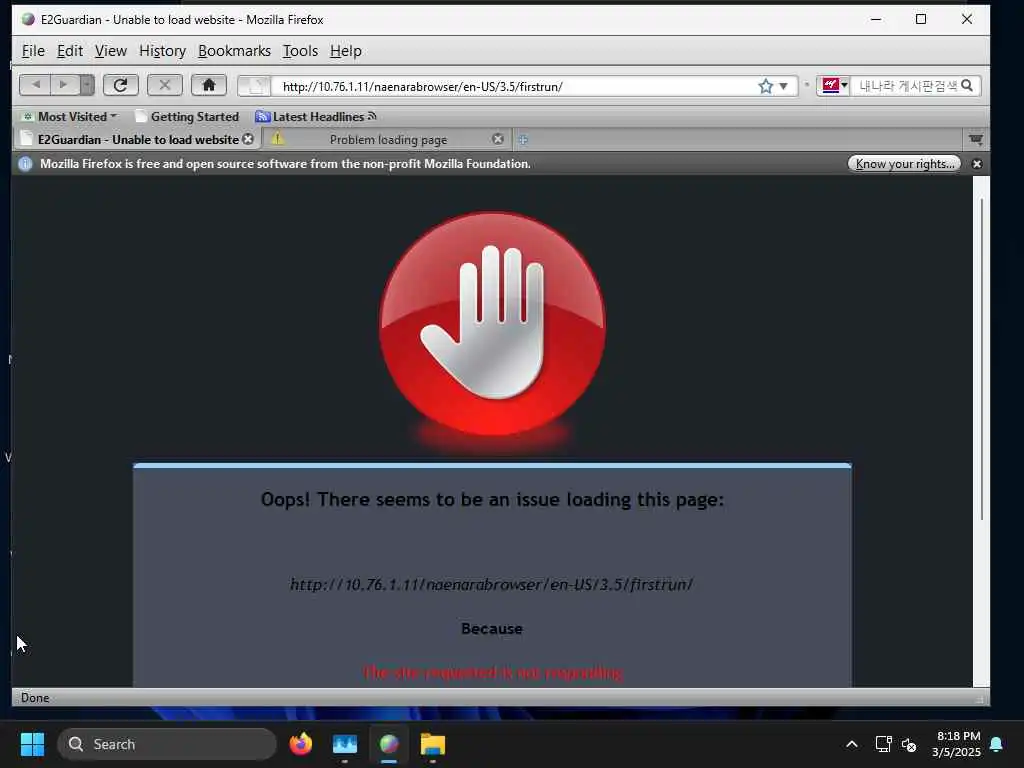Open the Getting Started bookmark
The height and width of the screenshot is (768, 1024).
tap(187, 117)
